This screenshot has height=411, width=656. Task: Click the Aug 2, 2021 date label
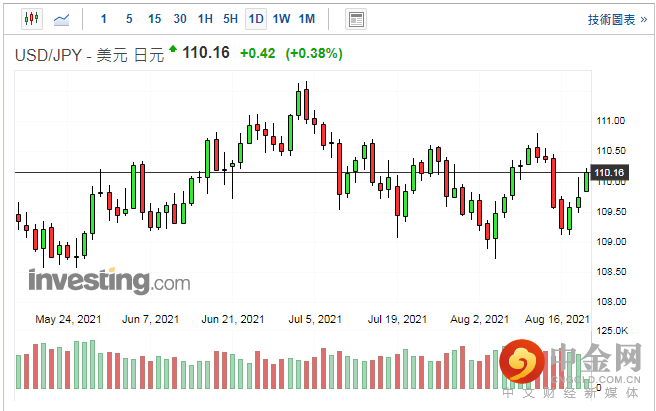click(x=481, y=320)
